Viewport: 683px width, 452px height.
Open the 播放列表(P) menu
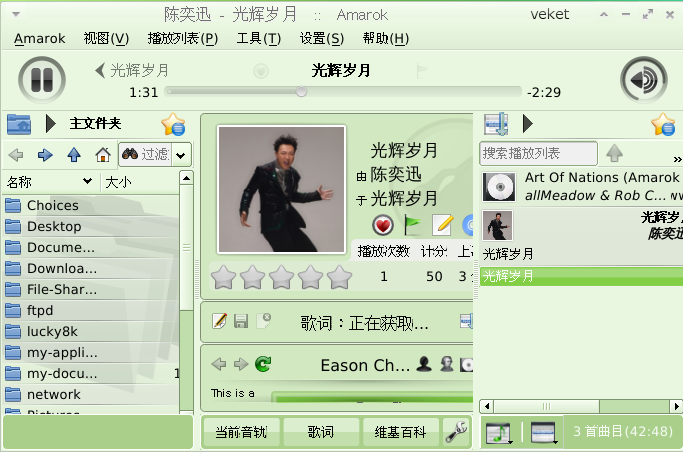(183, 38)
